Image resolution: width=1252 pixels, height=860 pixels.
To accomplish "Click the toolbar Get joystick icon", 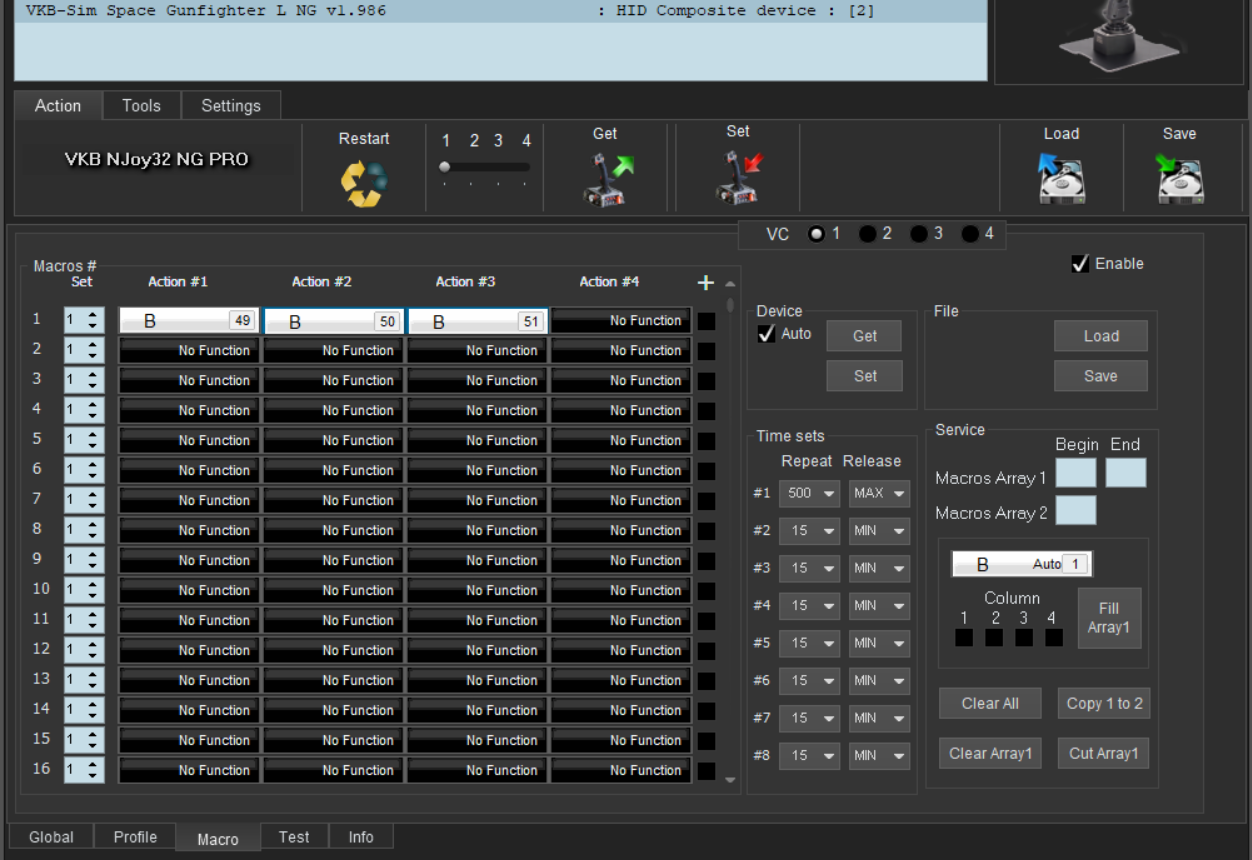I will [x=609, y=179].
